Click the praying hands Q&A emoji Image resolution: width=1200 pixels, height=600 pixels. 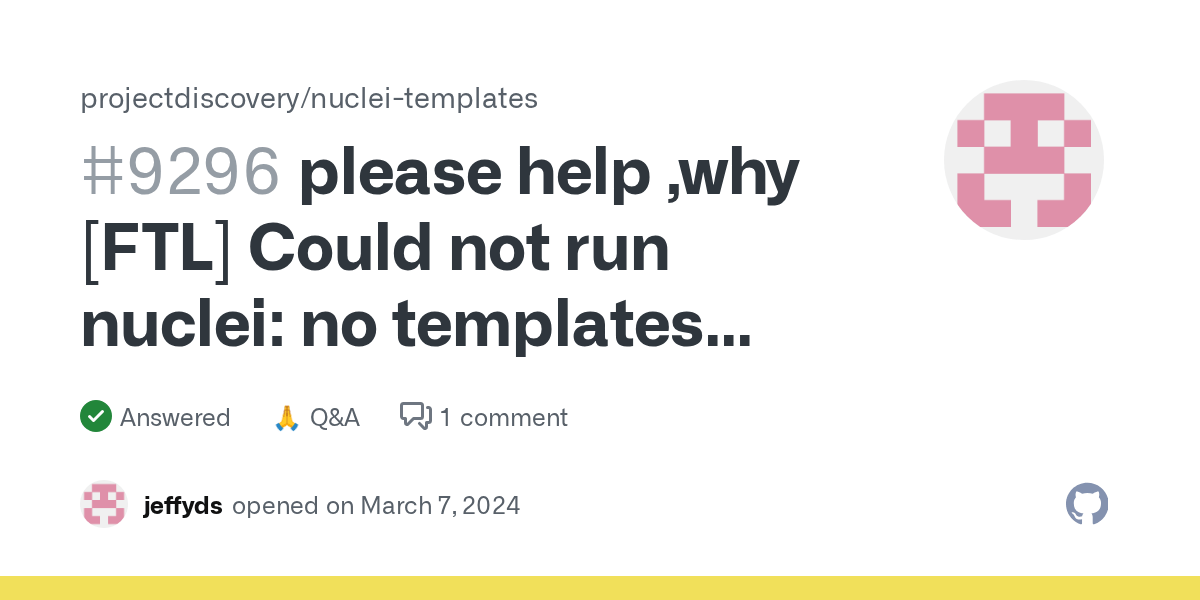coord(287,417)
